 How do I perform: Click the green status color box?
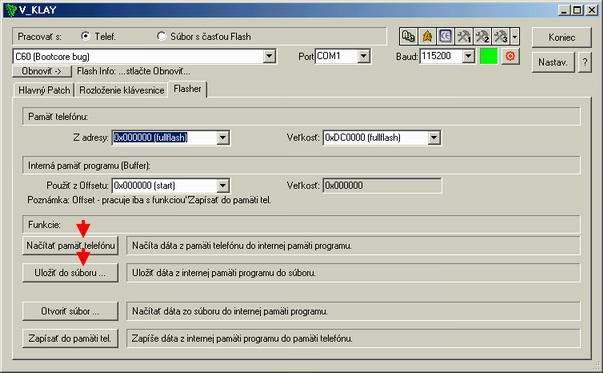pos(488,57)
